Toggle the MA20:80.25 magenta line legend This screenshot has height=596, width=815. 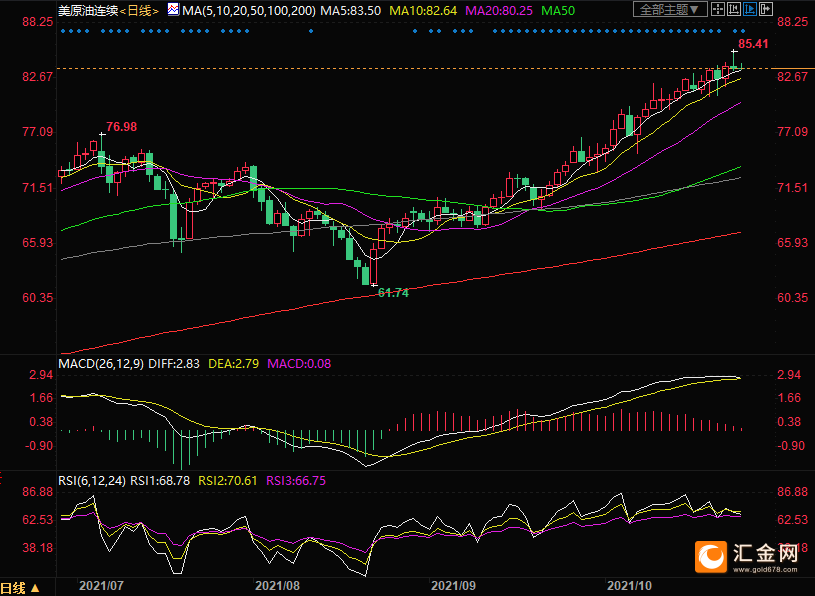point(499,10)
